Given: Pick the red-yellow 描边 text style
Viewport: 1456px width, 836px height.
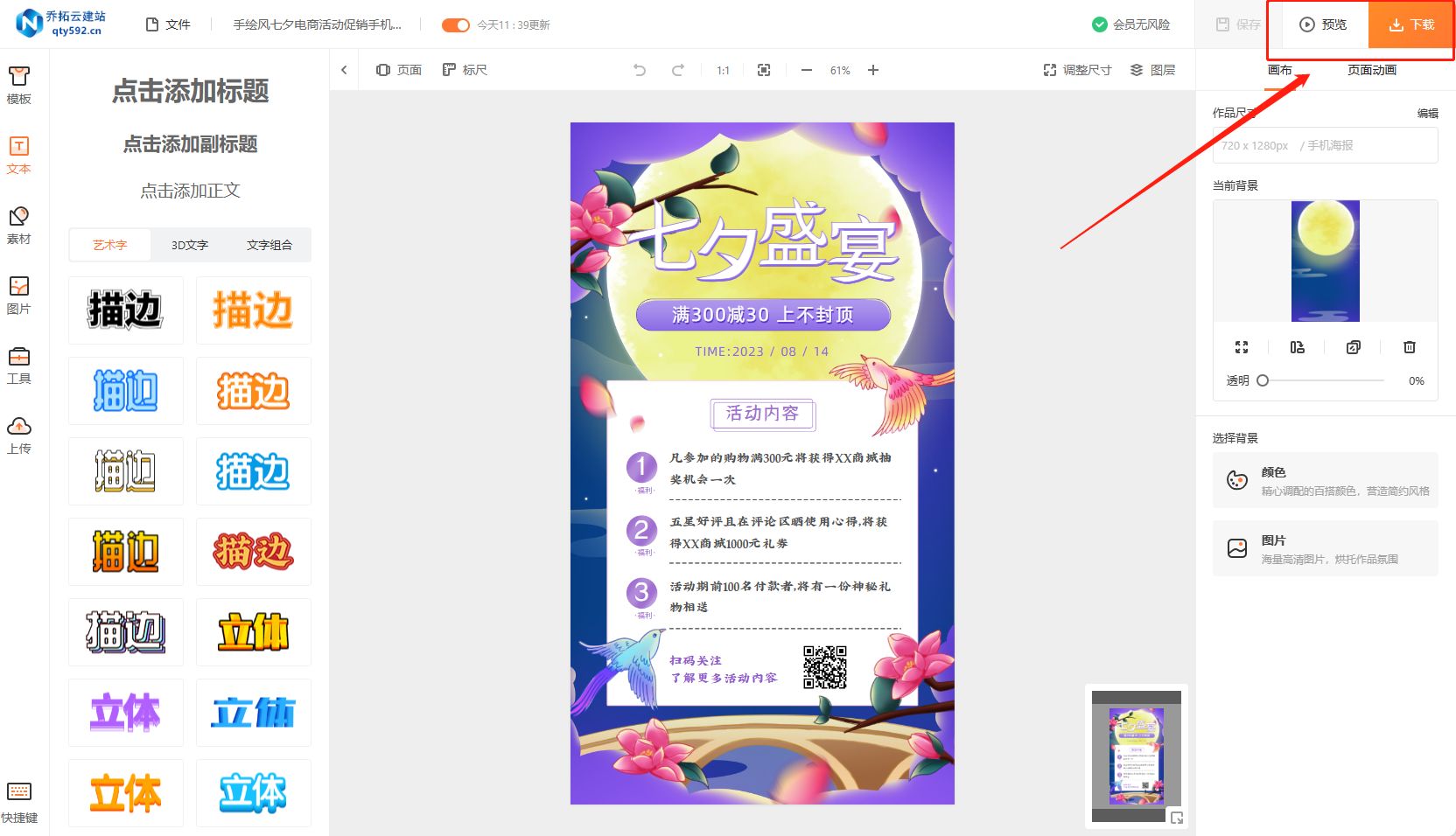Looking at the screenshot, I should [x=254, y=552].
